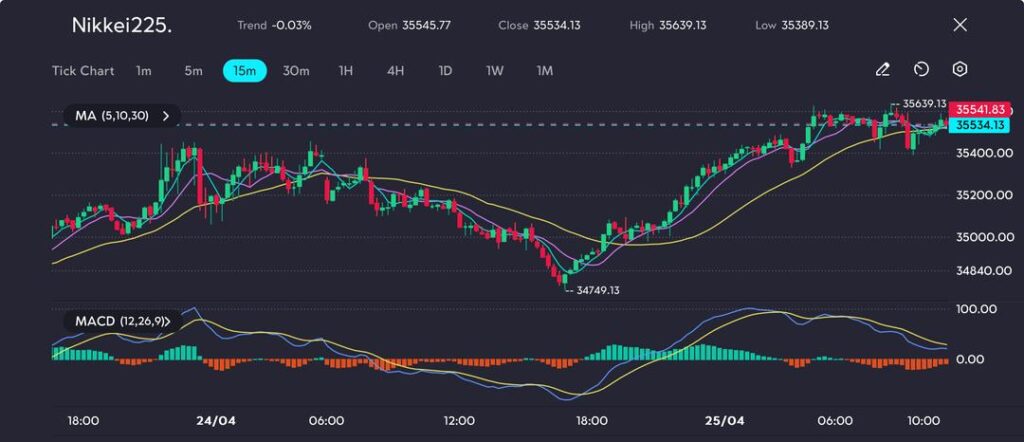The height and width of the screenshot is (442, 1024).
Task: Click the 35639.13 high marker
Action: point(923,103)
